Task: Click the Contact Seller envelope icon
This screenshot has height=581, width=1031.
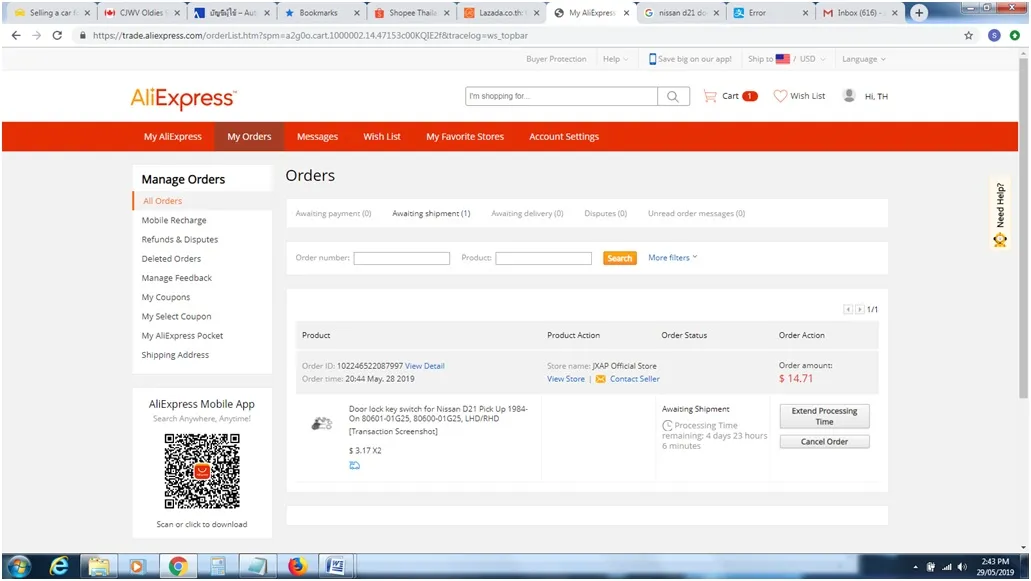Action: (x=600, y=379)
